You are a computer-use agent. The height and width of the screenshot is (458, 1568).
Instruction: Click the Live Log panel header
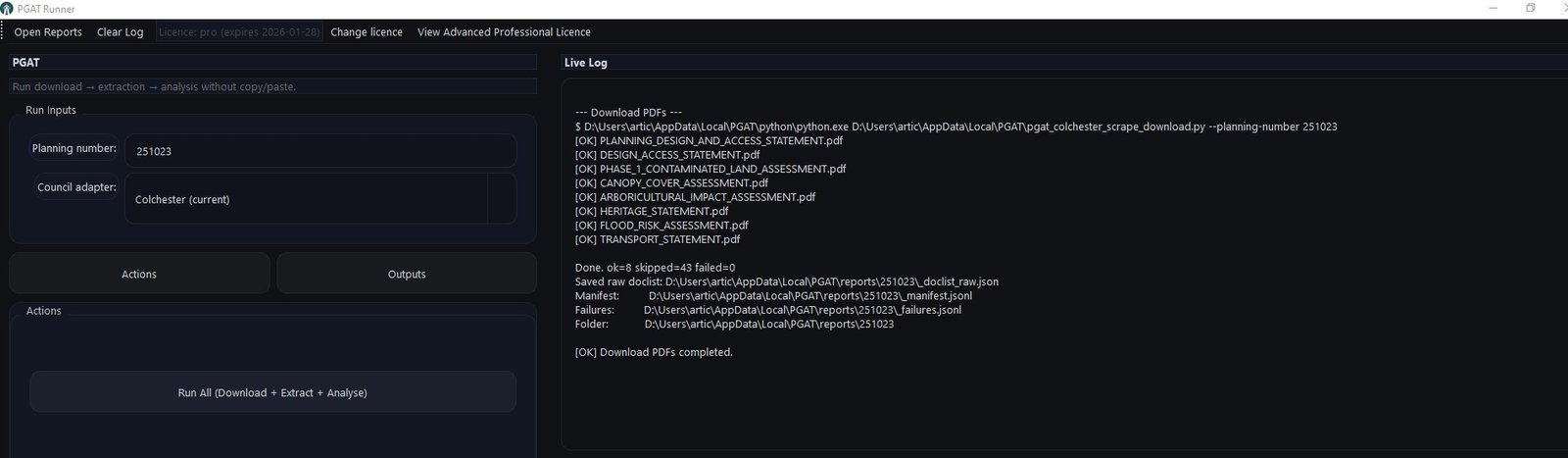point(586,63)
